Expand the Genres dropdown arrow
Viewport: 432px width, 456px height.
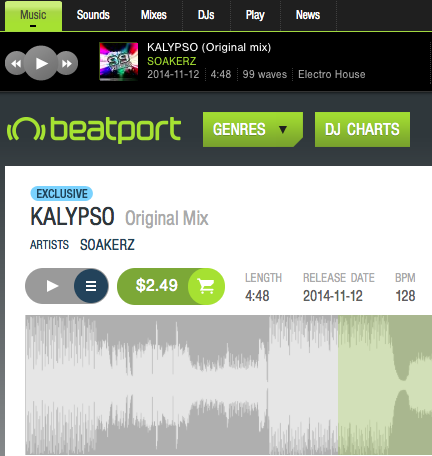(x=283, y=129)
